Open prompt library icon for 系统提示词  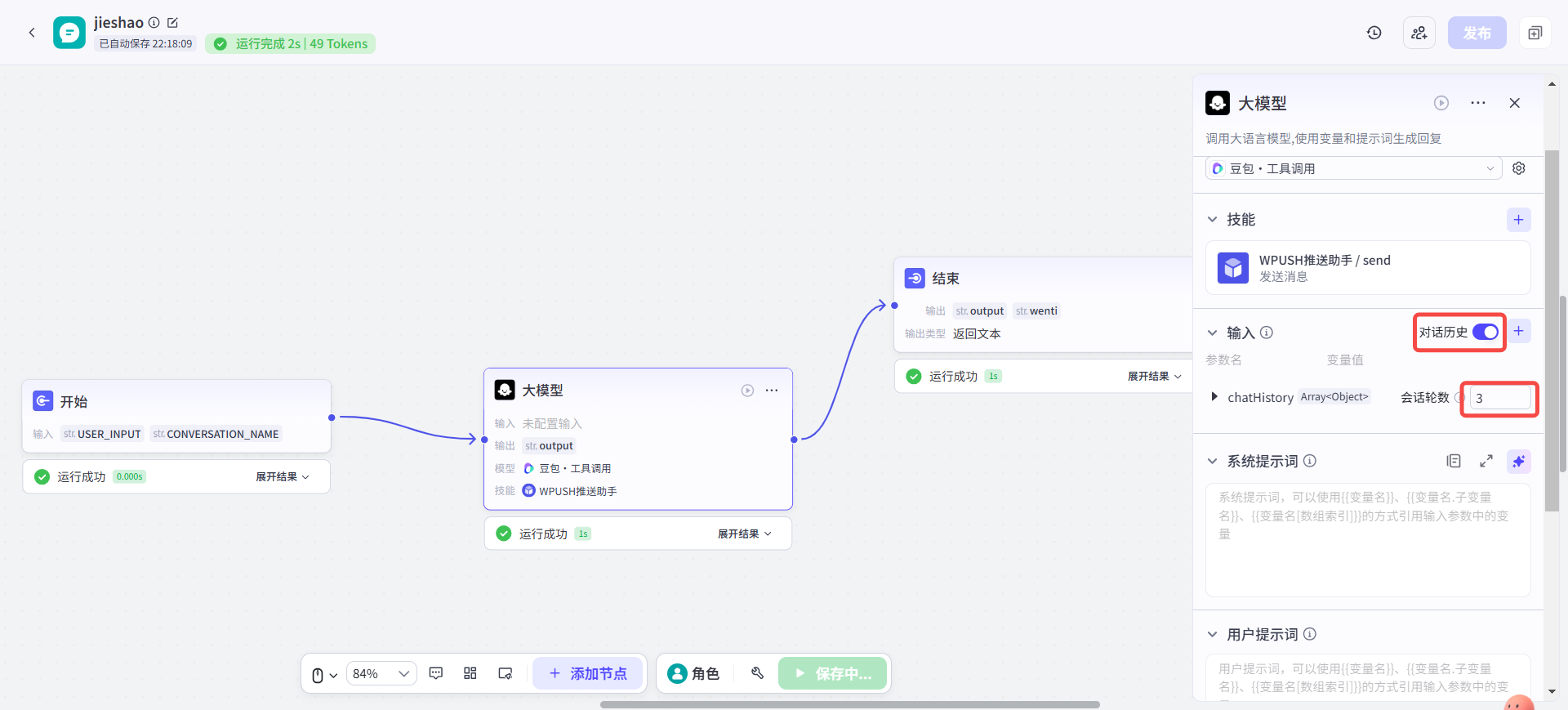[x=1454, y=461]
